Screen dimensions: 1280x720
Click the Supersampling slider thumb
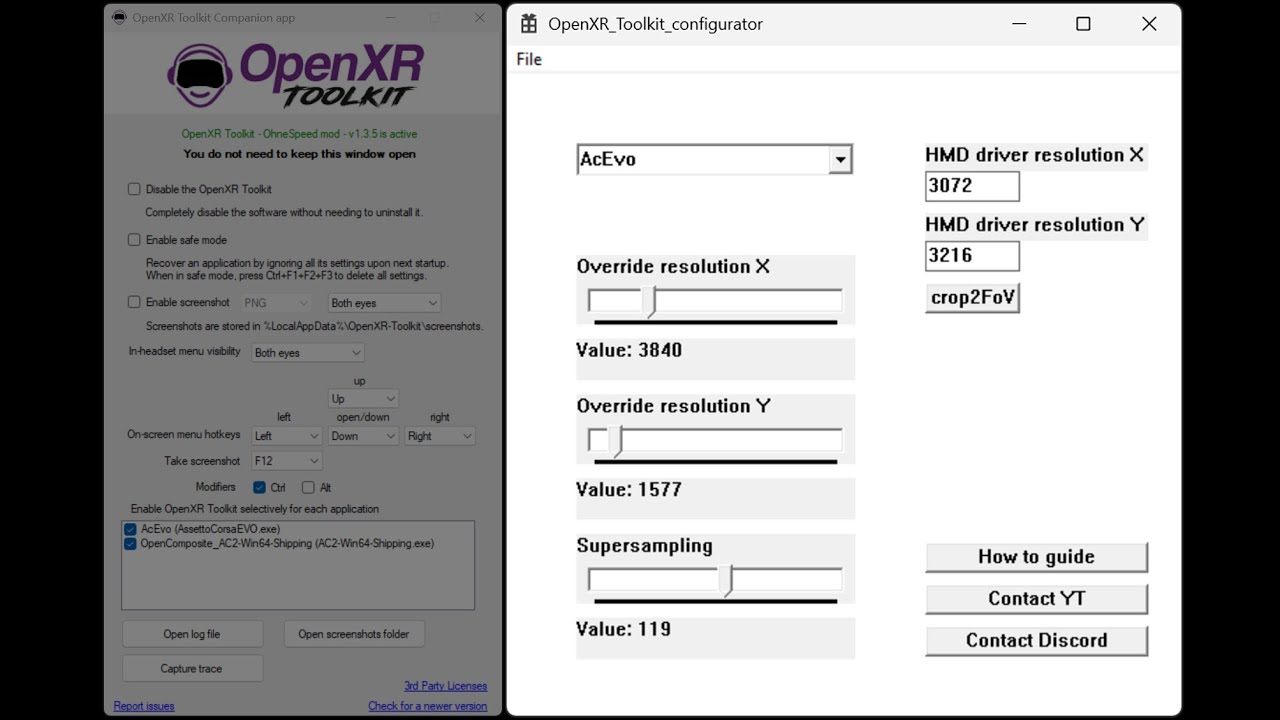point(728,581)
